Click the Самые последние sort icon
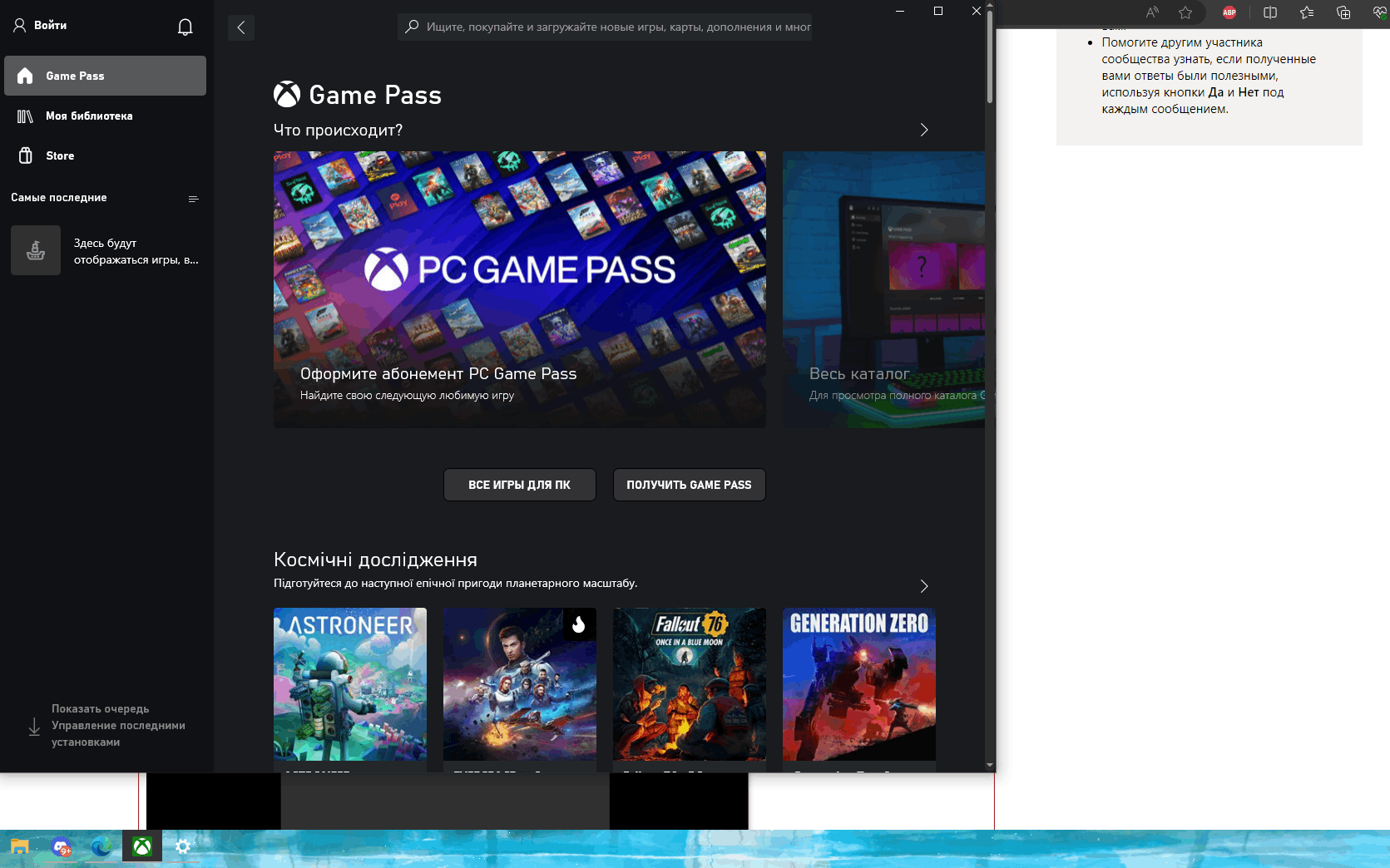Viewport: 1390px width, 868px height. [x=194, y=199]
